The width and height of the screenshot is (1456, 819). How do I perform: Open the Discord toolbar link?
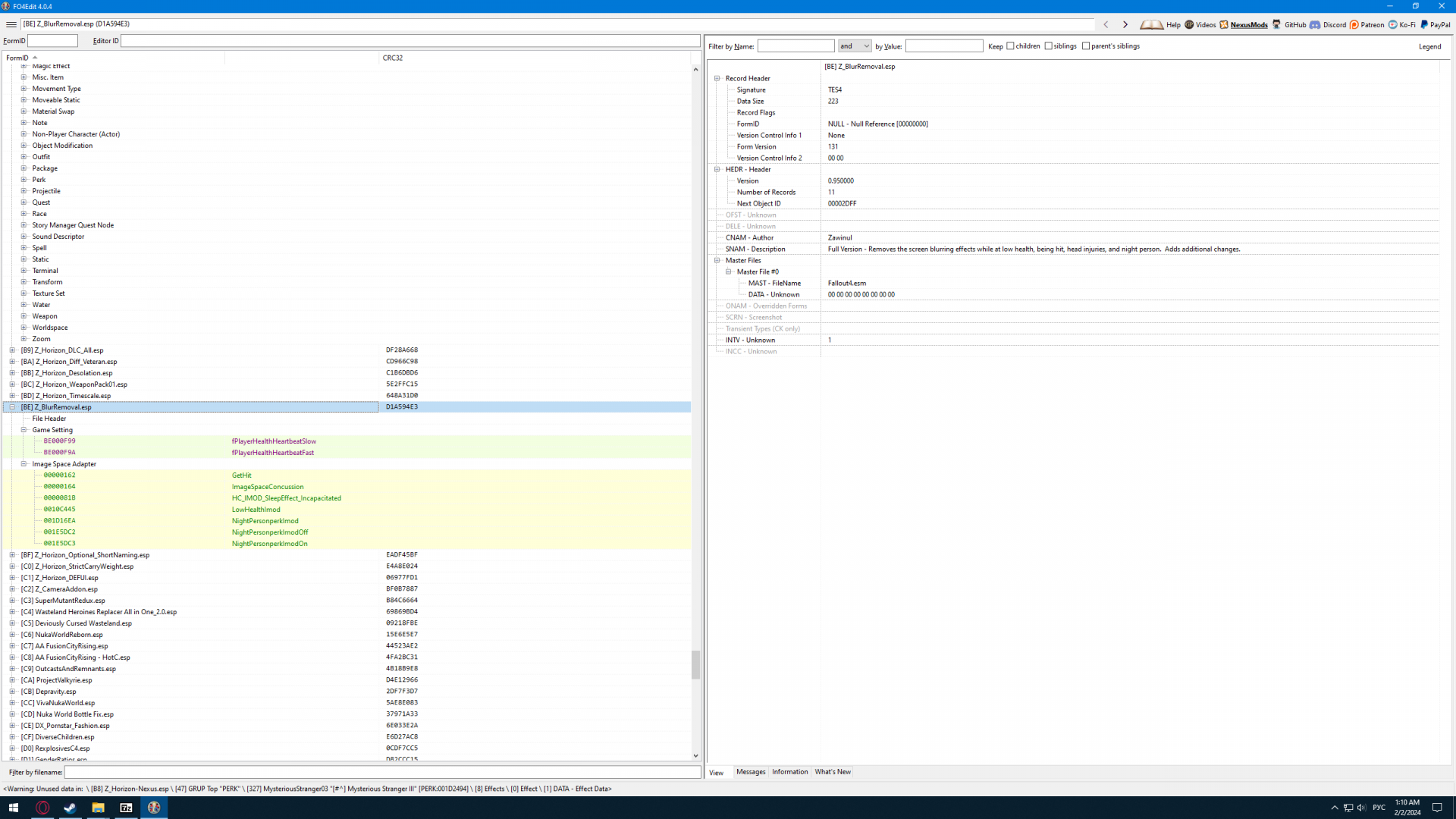click(x=1328, y=24)
